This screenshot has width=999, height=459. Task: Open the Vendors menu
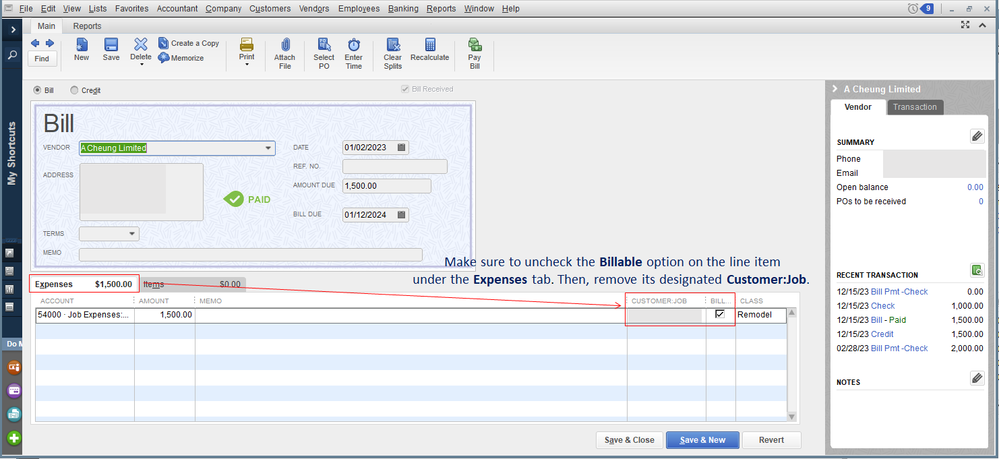pos(314,9)
